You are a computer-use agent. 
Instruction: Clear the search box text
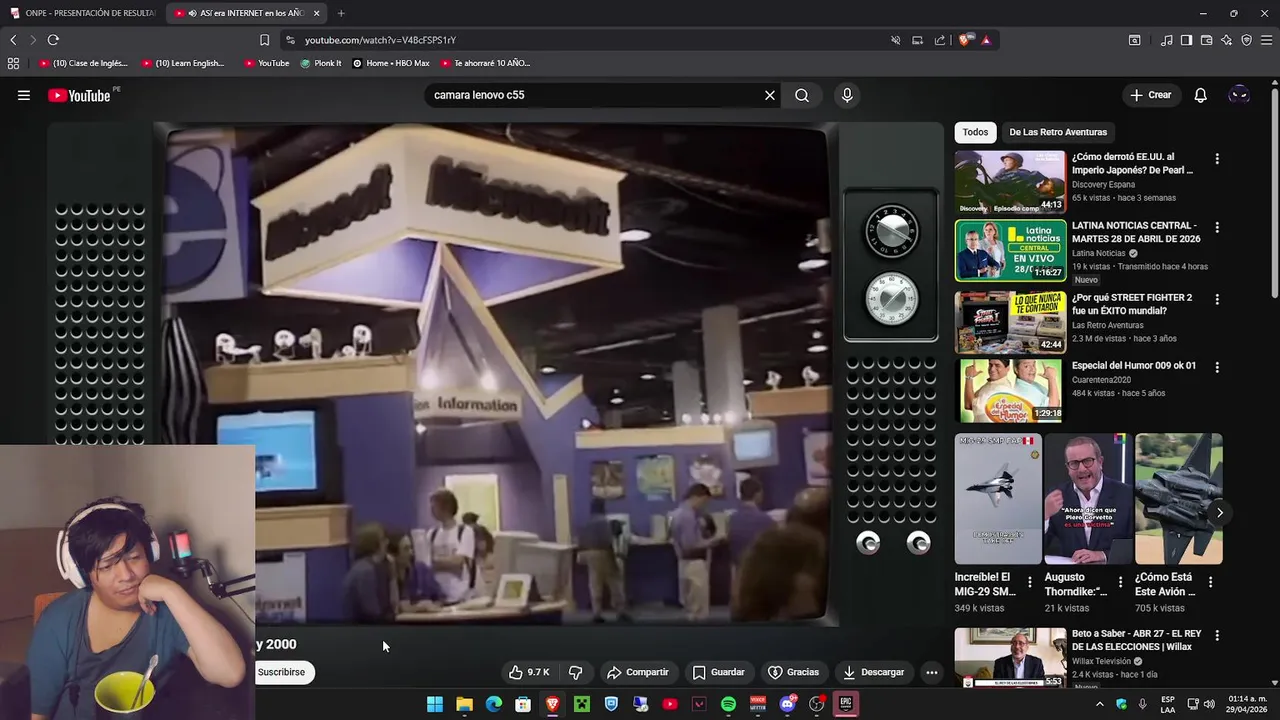point(770,95)
